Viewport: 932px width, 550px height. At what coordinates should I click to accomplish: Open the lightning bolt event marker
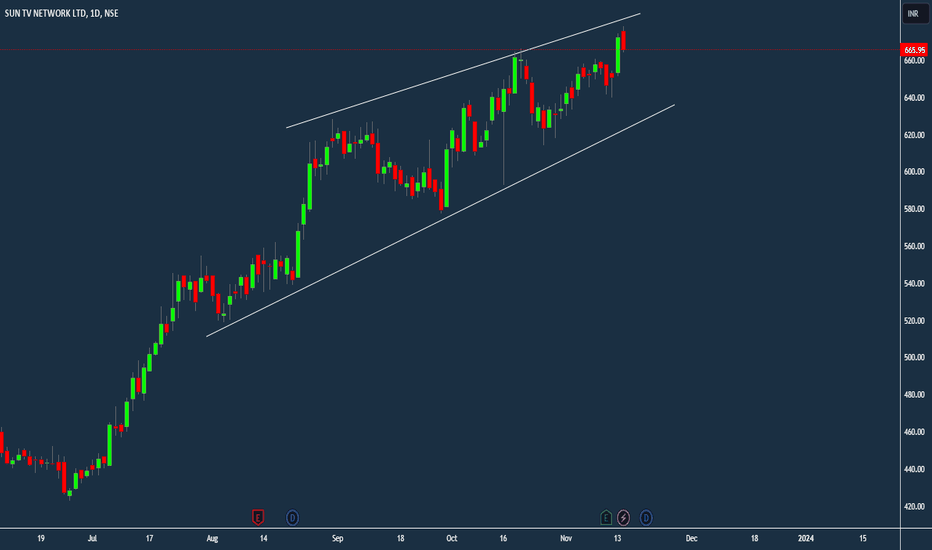point(623,518)
